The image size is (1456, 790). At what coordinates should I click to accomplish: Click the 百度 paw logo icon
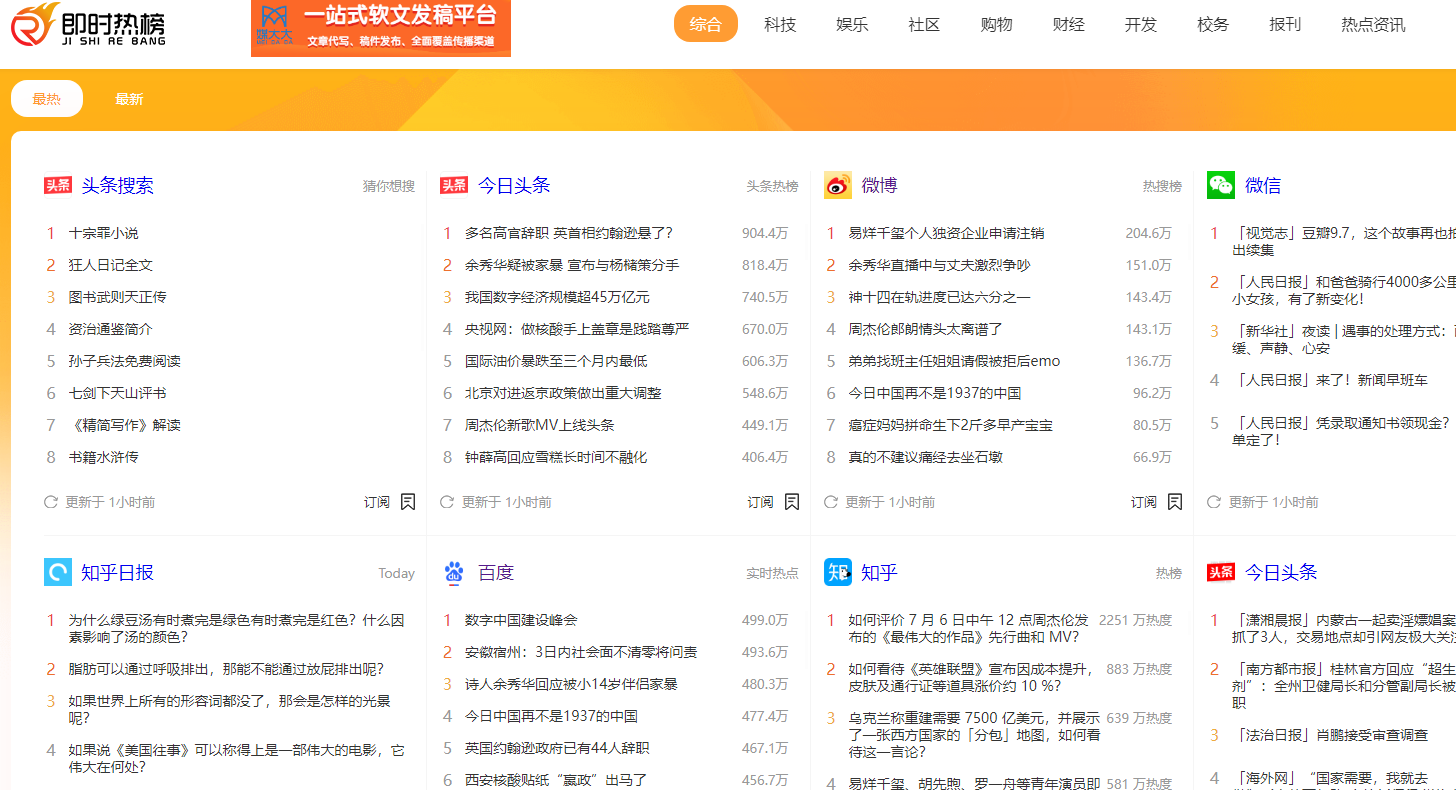[x=454, y=572]
